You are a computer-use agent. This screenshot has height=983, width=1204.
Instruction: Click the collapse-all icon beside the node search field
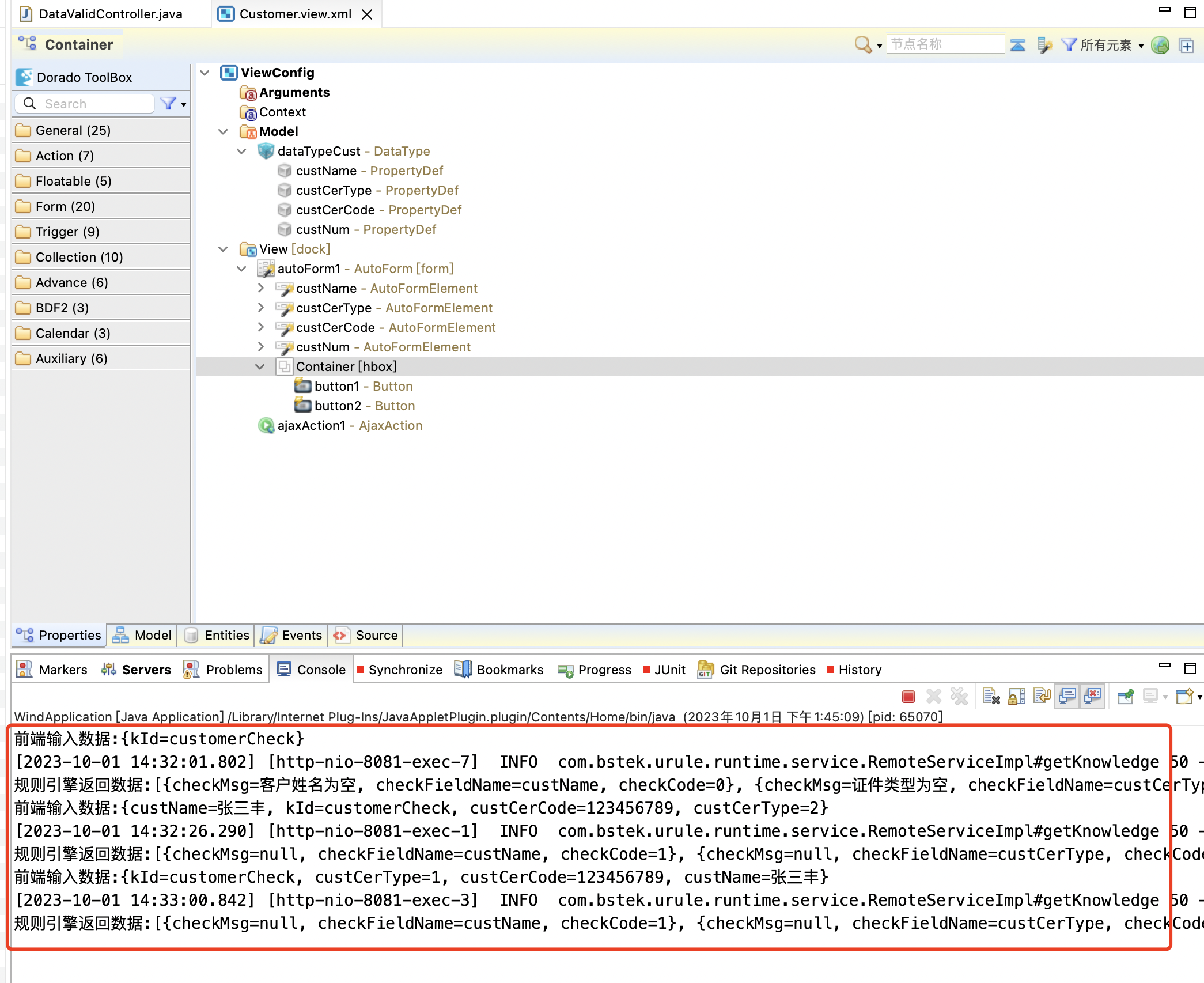(1018, 45)
